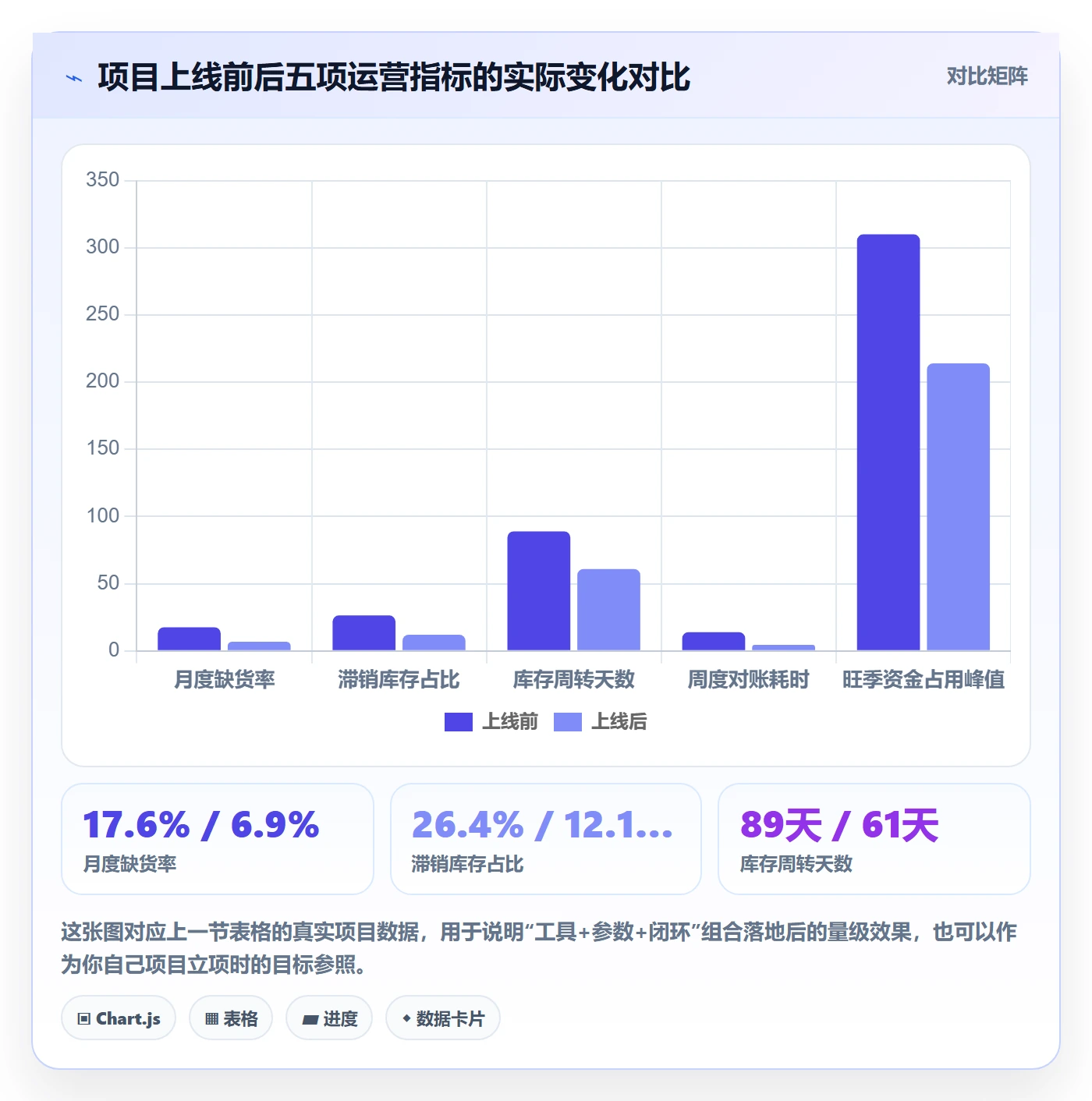
Task: Open the 26.4% / 12.1… stat card
Action: [x=546, y=839]
